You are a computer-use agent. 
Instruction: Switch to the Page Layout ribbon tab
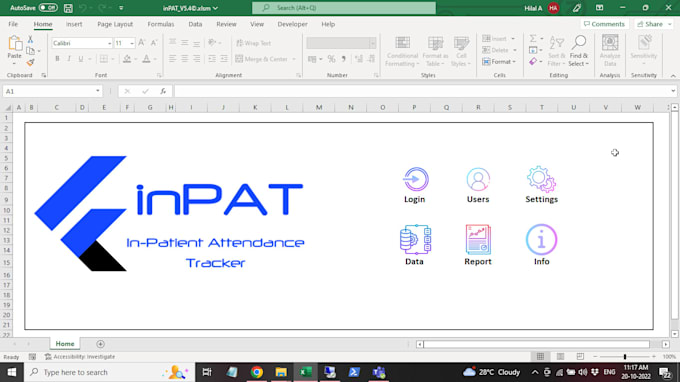point(115,24)
